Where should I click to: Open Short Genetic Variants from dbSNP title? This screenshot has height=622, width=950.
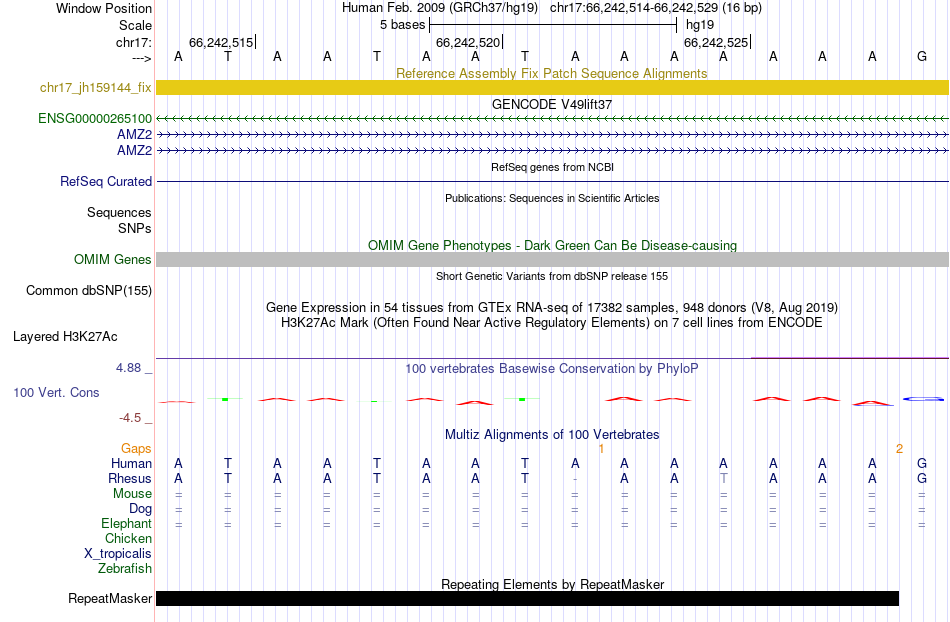click(x=552, y=276)
